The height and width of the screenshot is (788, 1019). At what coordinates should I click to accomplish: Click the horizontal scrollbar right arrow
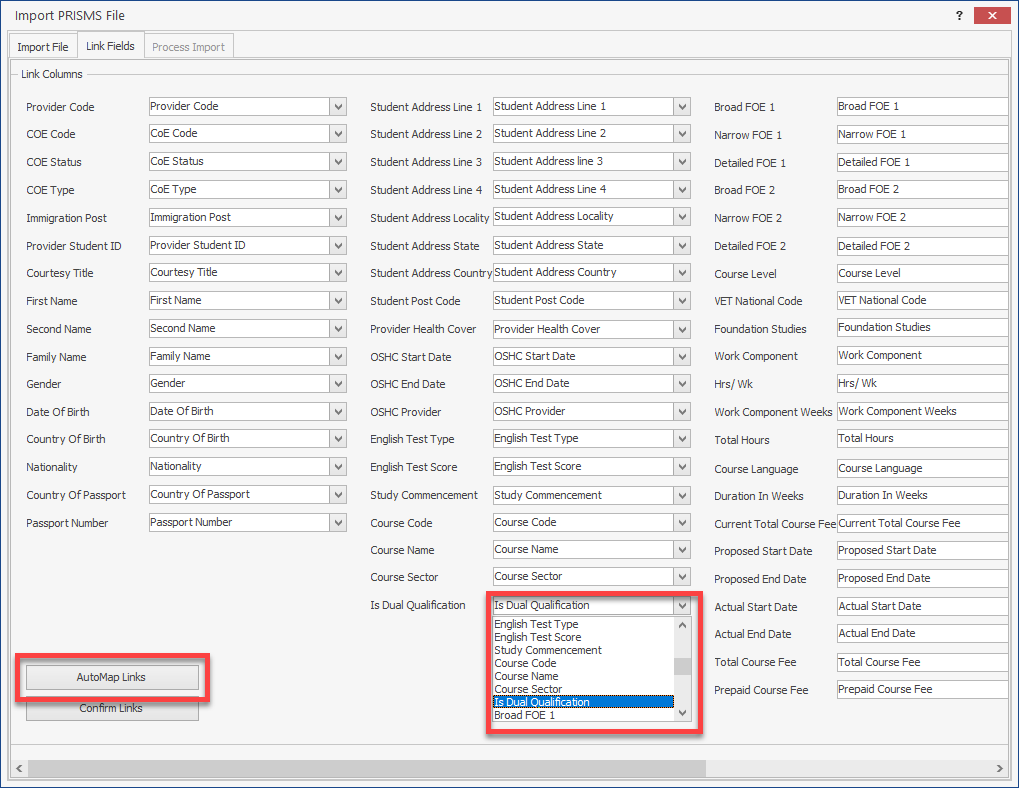tap(1000, 768)
